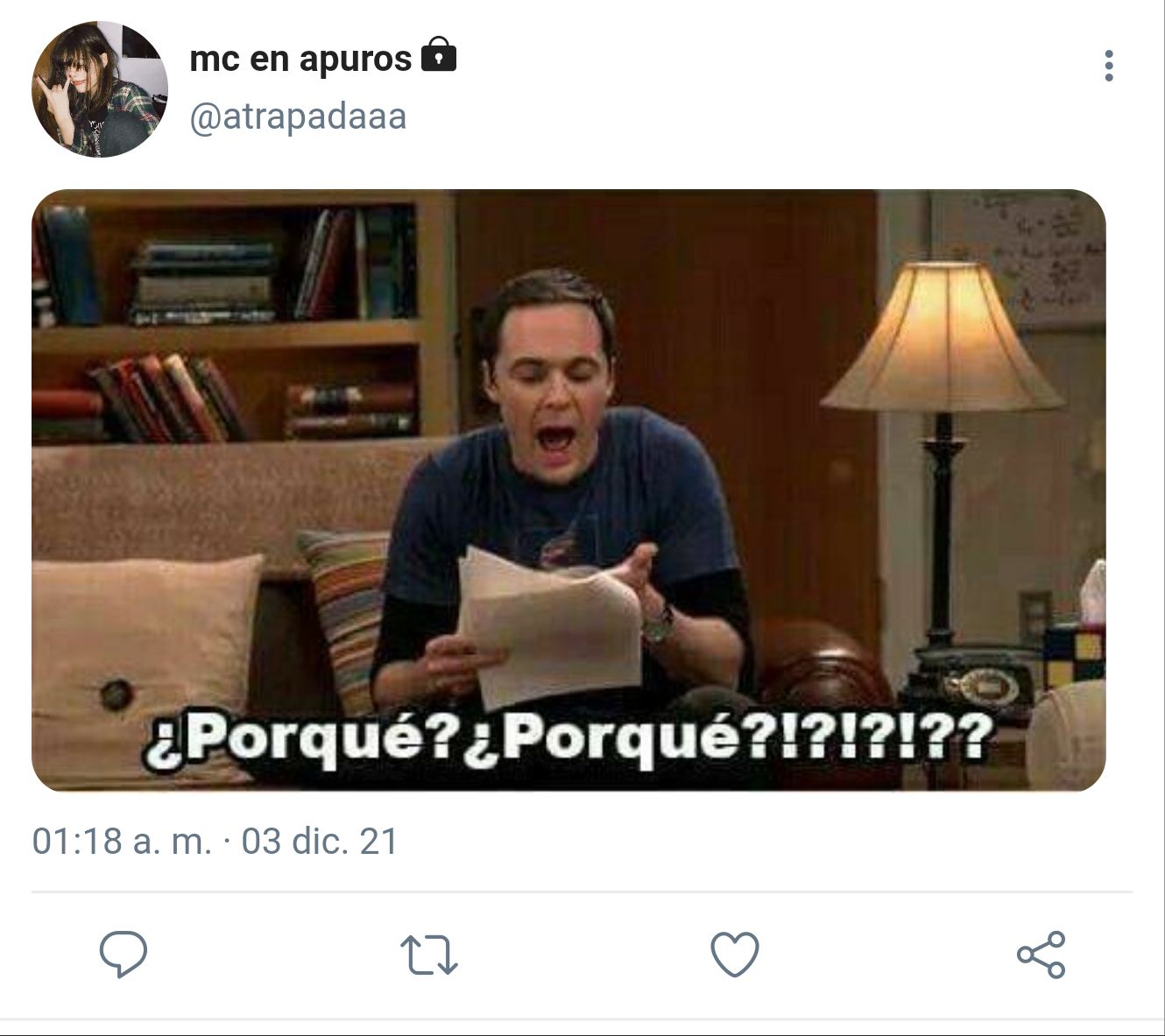Open the profile avatar of mc en apuros
This screenshot has width=1165, height=1036.
tap(99, 89)
